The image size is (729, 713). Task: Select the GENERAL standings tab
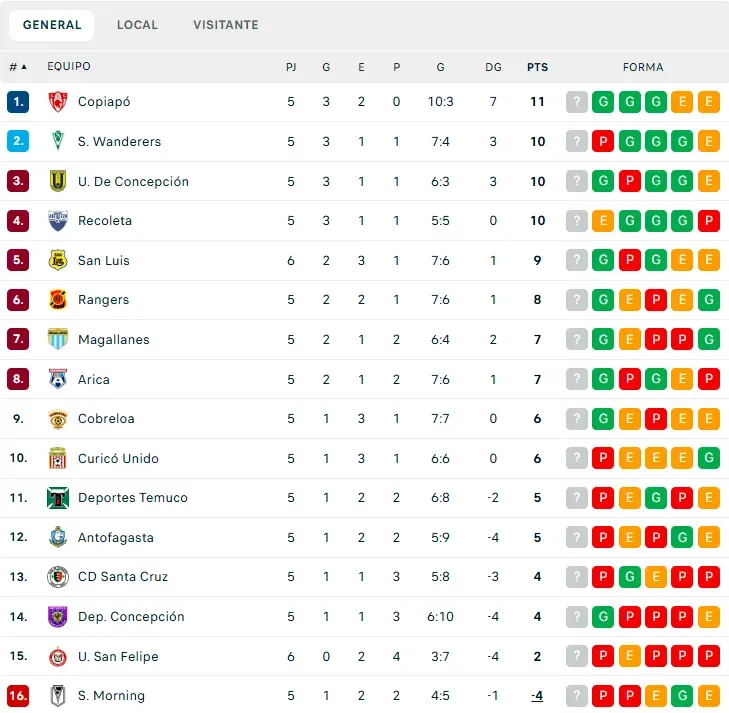point(52,25)
